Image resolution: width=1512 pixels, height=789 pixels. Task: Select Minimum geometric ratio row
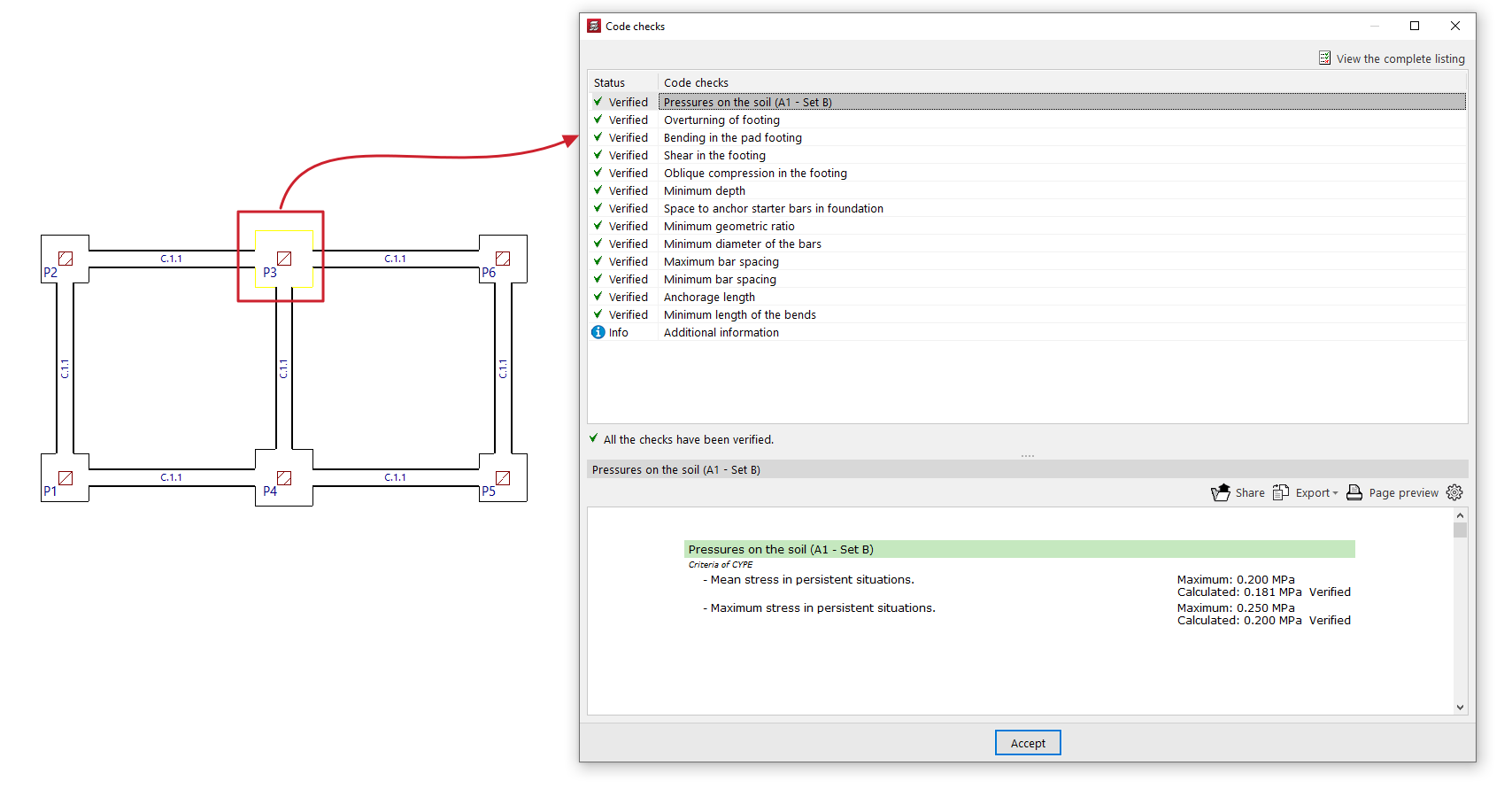1027,226
